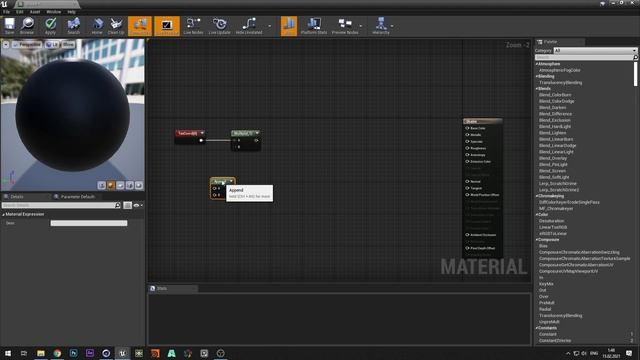Click the Desc text field

click(x=89, y=223)
